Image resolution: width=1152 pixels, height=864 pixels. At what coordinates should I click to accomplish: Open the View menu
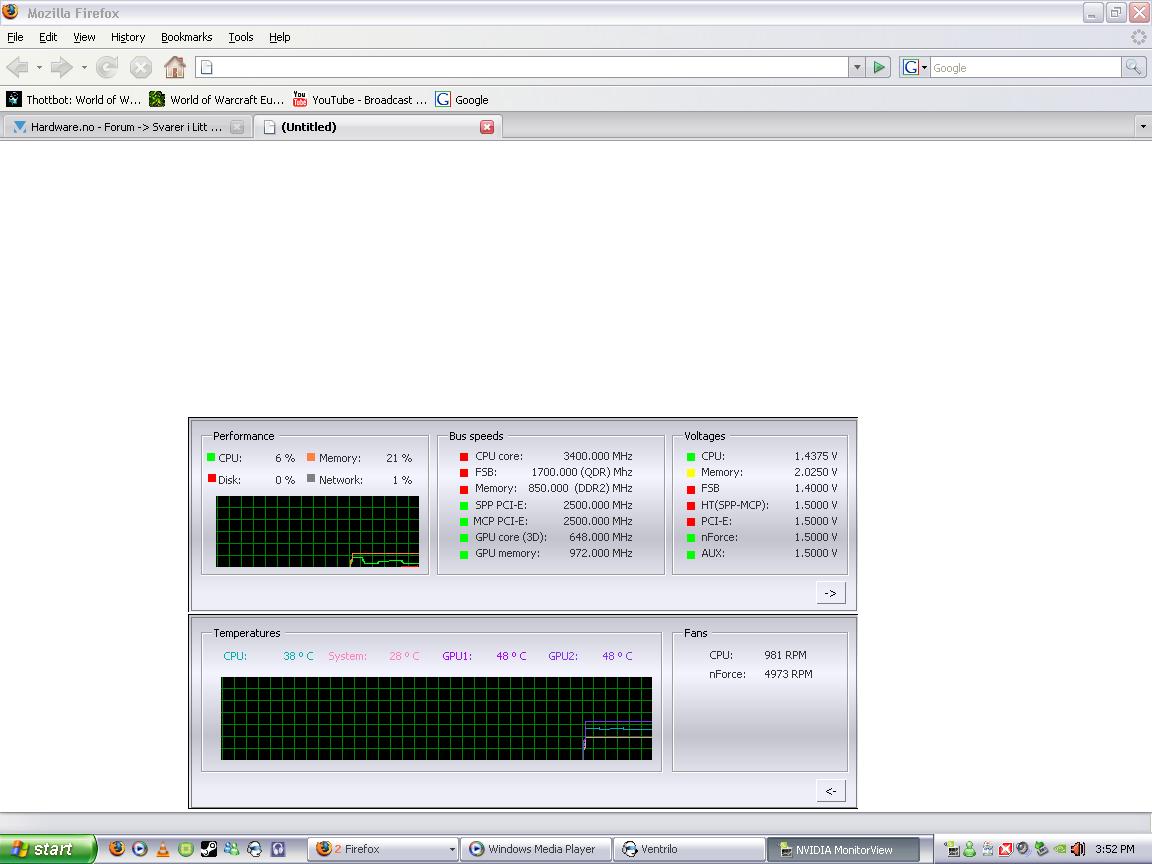pos(84,37)
